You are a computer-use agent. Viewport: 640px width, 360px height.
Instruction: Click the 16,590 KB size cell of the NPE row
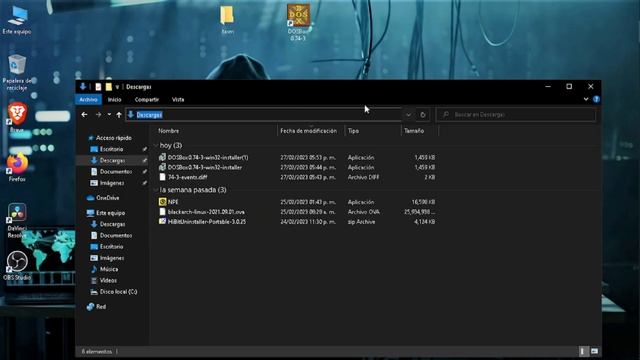[423, 202]
